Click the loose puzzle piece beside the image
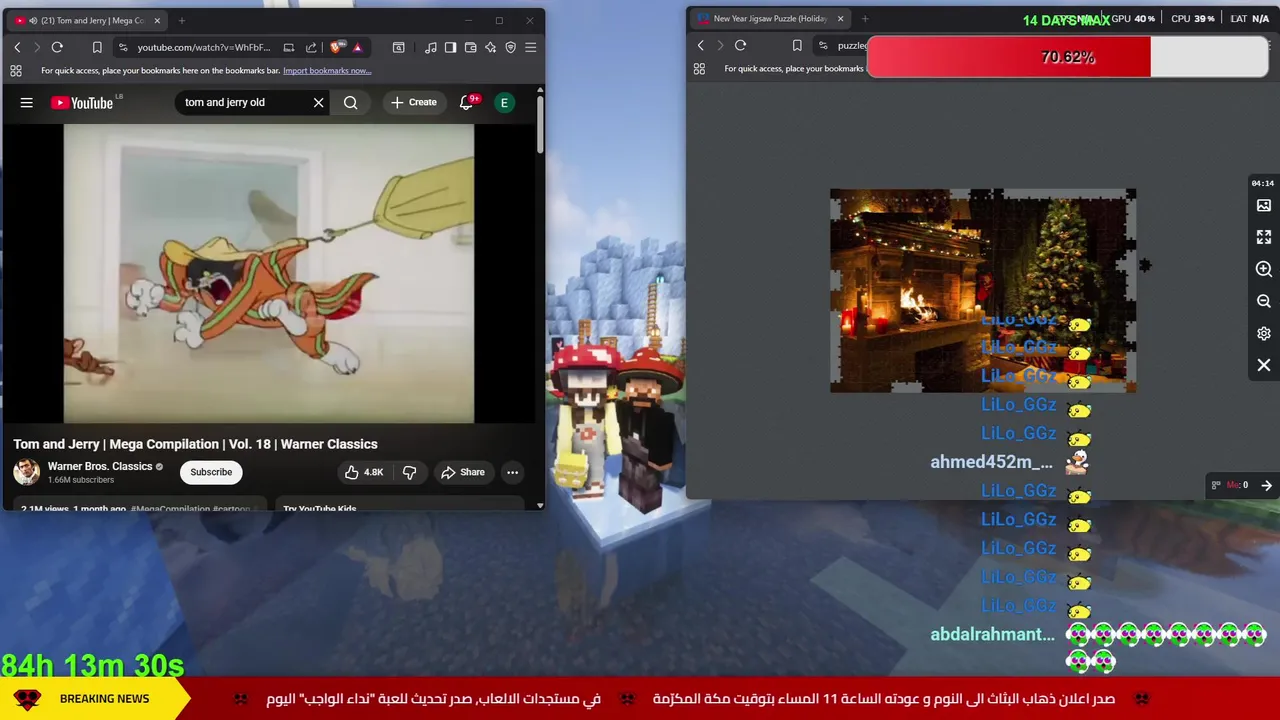This screenshot has width=1280, height=720. tap(1145, 265)
